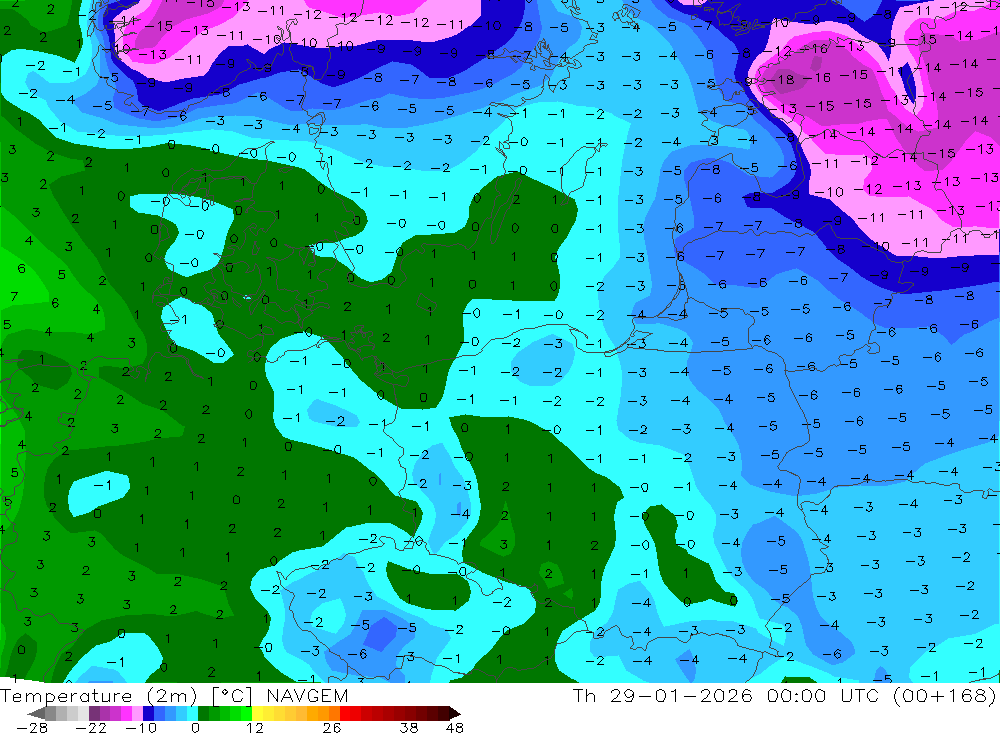The height and width of the screenshot is (733, 1000).
Task: Click the '-28' legend scale label
Action: click(32, 728)
